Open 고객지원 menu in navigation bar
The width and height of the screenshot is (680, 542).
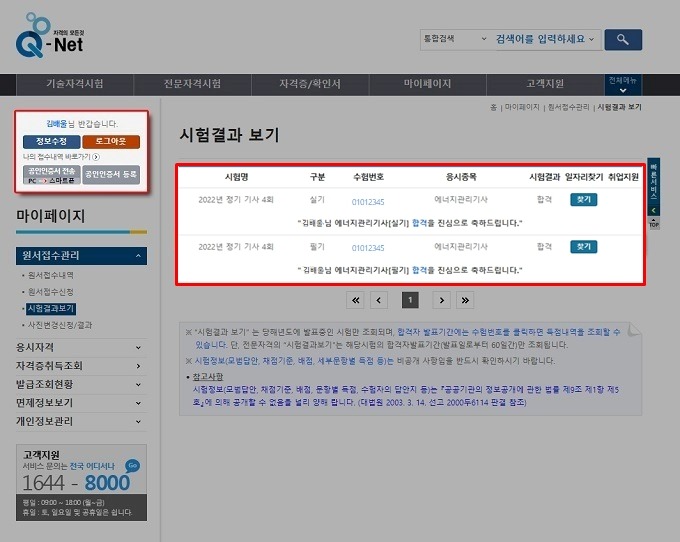tap(545, 84)
